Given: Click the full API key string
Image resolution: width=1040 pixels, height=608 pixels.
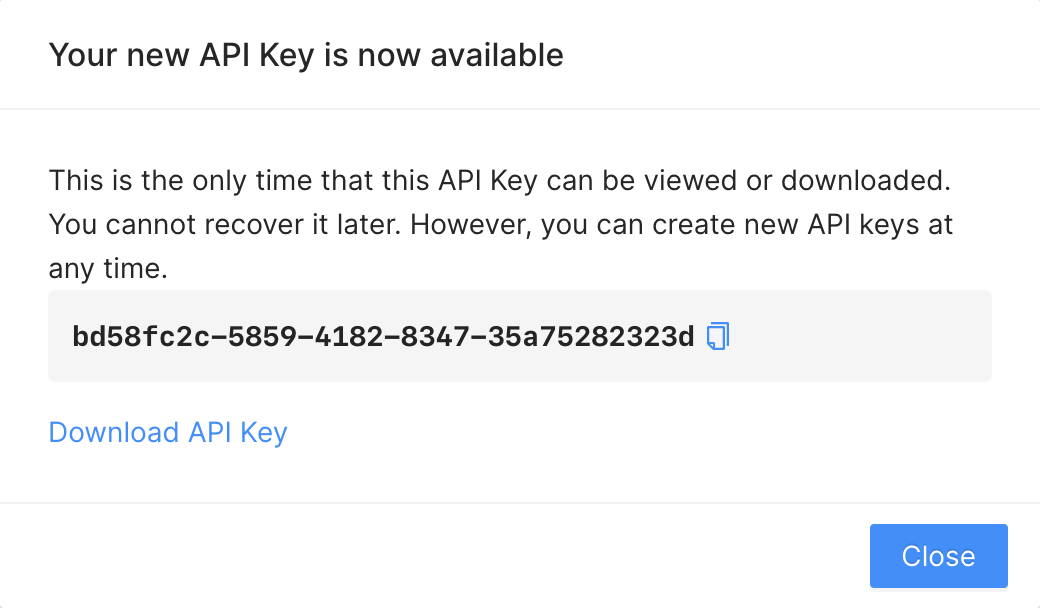Looking at the screenshot, I should tap(383, 337).
